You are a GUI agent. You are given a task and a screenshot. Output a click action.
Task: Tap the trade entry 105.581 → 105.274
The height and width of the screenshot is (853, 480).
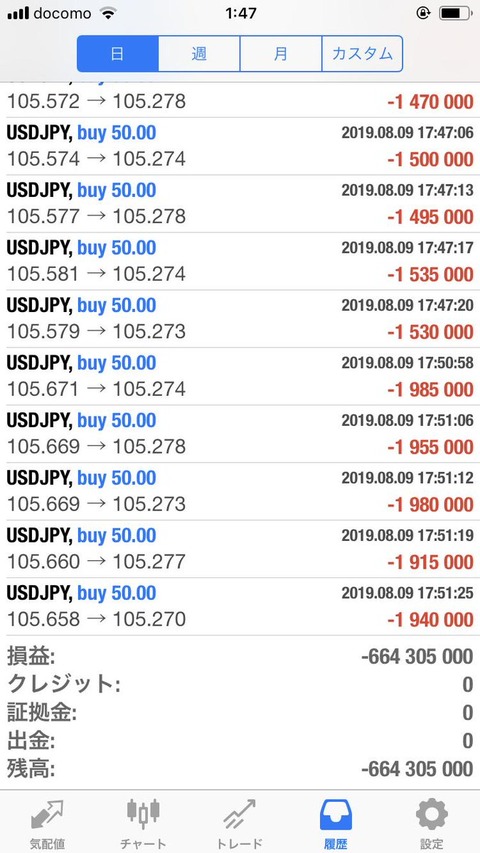[240, 261]
